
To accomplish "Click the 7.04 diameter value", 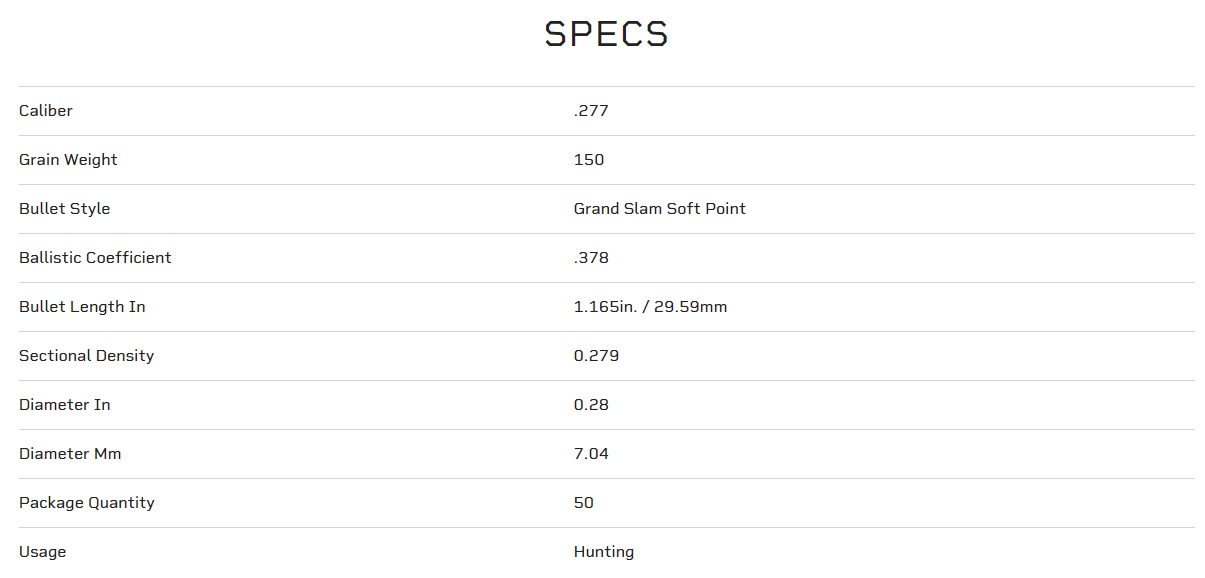I will pos(591,454).
